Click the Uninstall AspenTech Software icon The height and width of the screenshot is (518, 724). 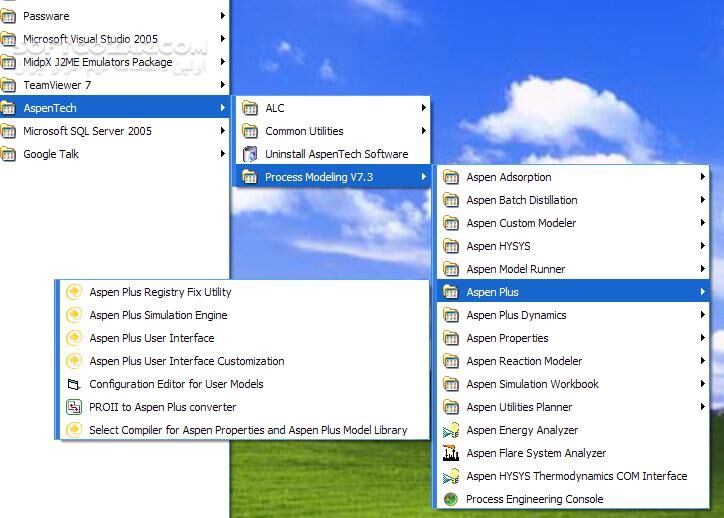tap(249, 154)
